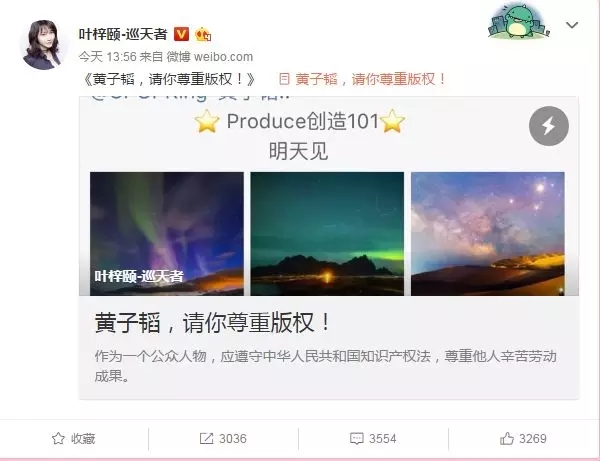Click the lightning bolt article icon
Screen dimensions: 600x461
click(x=549, y=126)
